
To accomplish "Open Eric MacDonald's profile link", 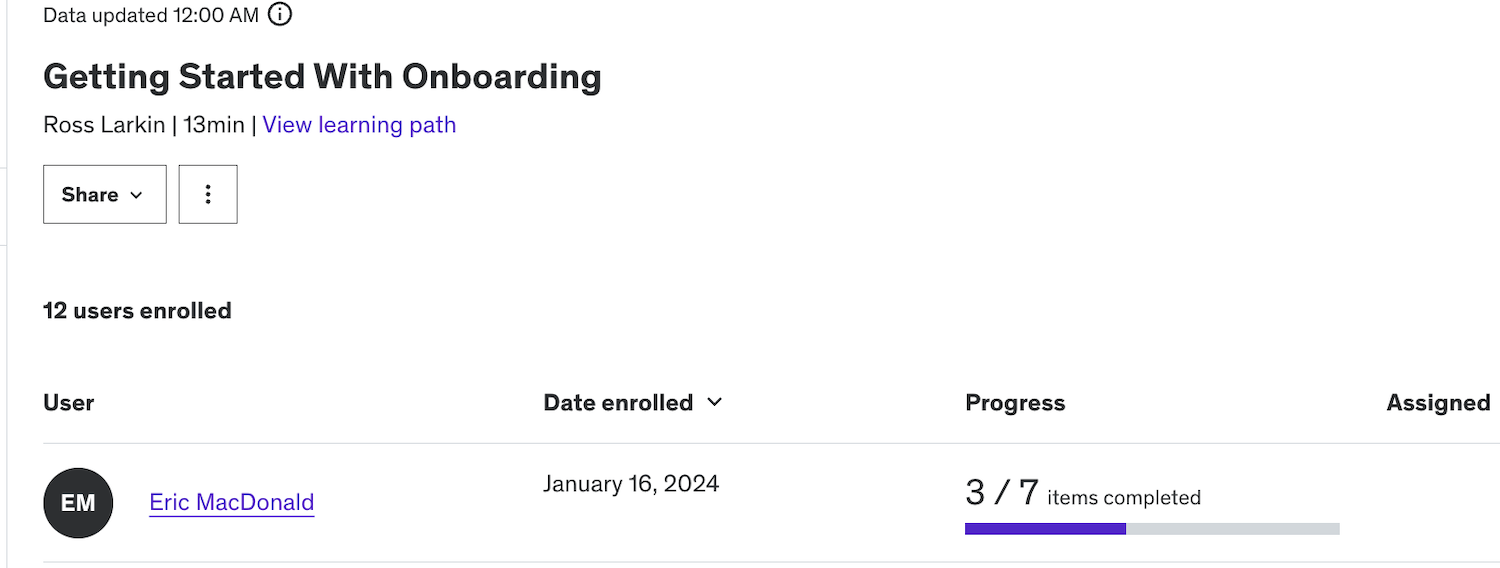I will pyautogui.click(x=232, y=502).
